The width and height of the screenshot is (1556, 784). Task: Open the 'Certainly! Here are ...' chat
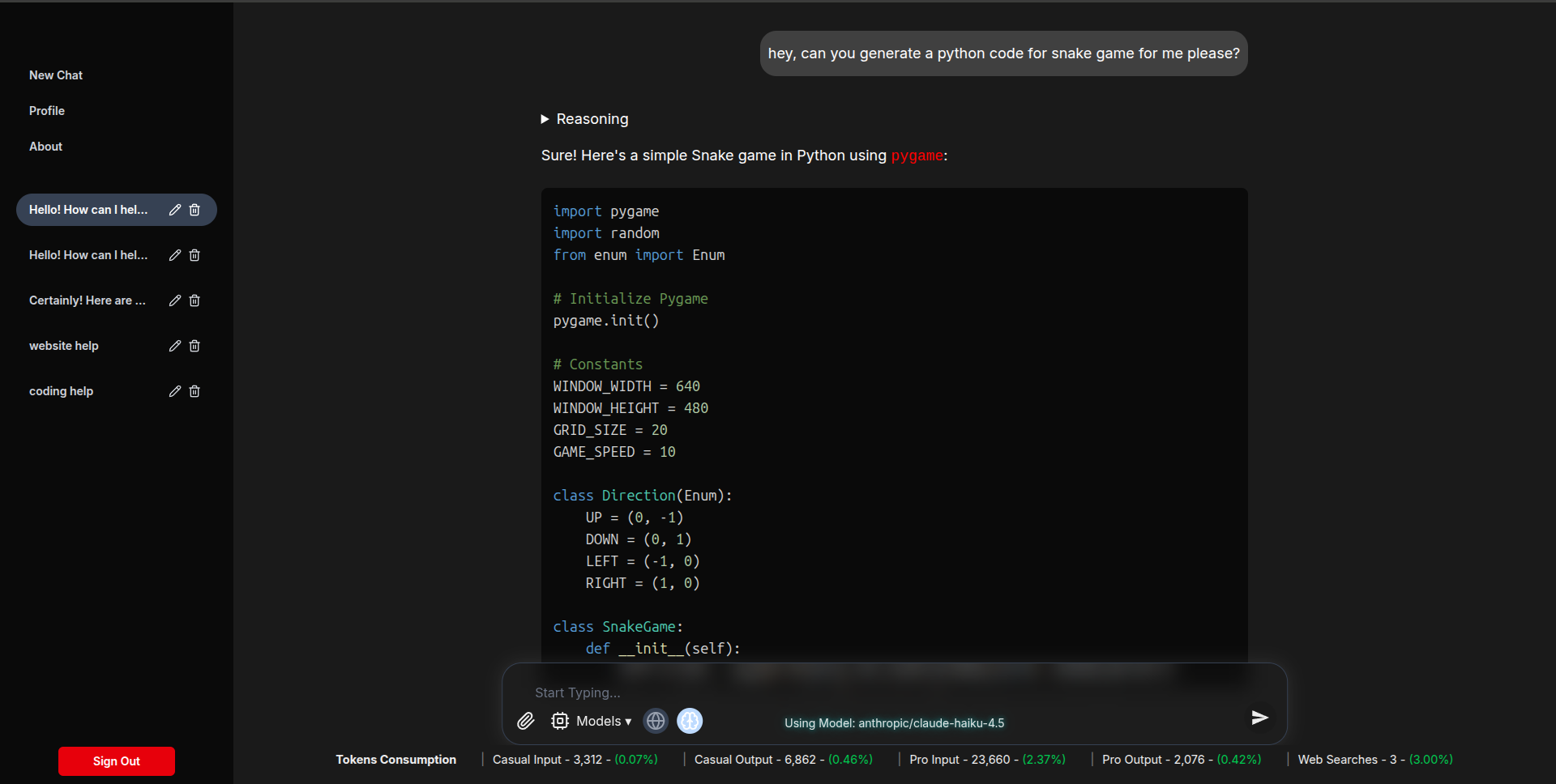88,300
